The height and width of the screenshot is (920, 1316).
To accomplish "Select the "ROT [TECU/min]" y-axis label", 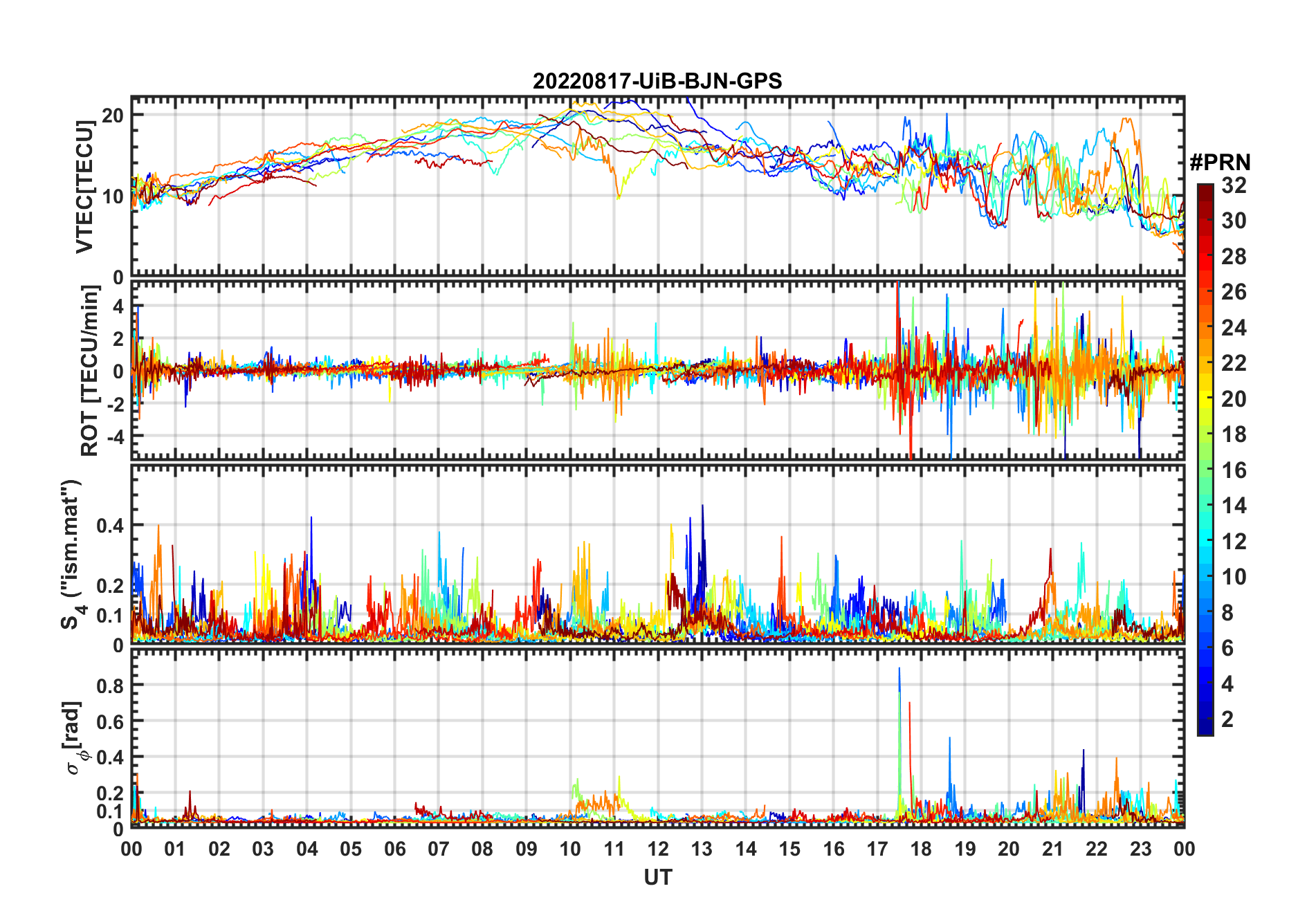I will pyautogui.click(x=90, y=371).
